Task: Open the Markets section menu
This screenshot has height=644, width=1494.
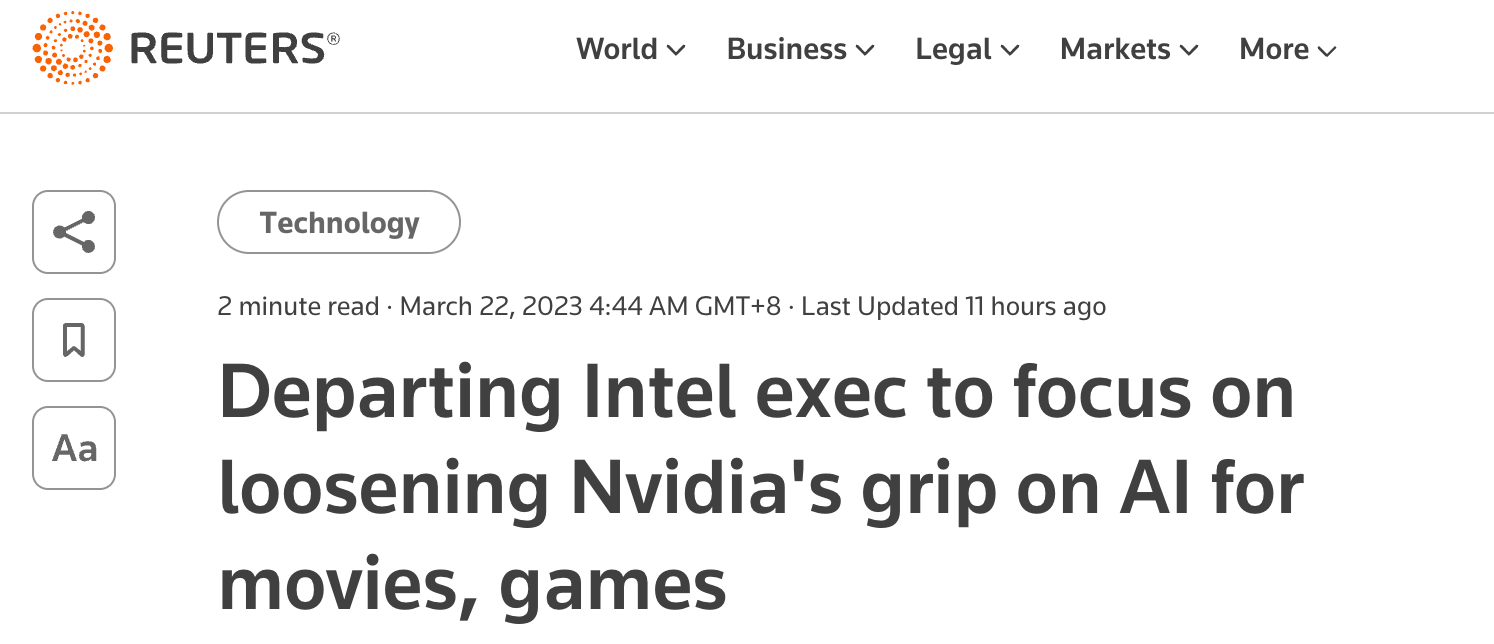Action: point(1115,49)
